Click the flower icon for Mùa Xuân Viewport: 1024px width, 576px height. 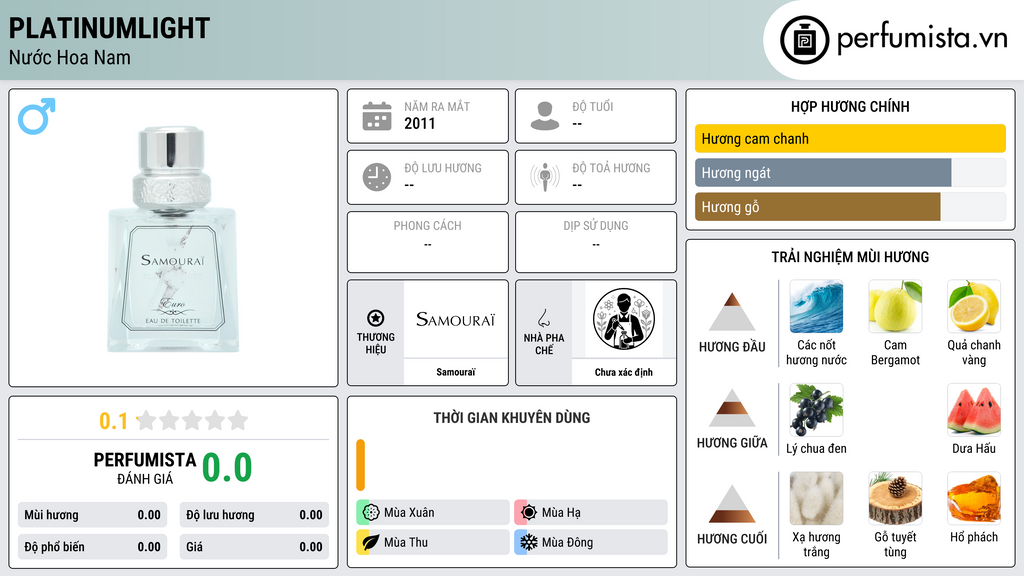coord(371,513)
